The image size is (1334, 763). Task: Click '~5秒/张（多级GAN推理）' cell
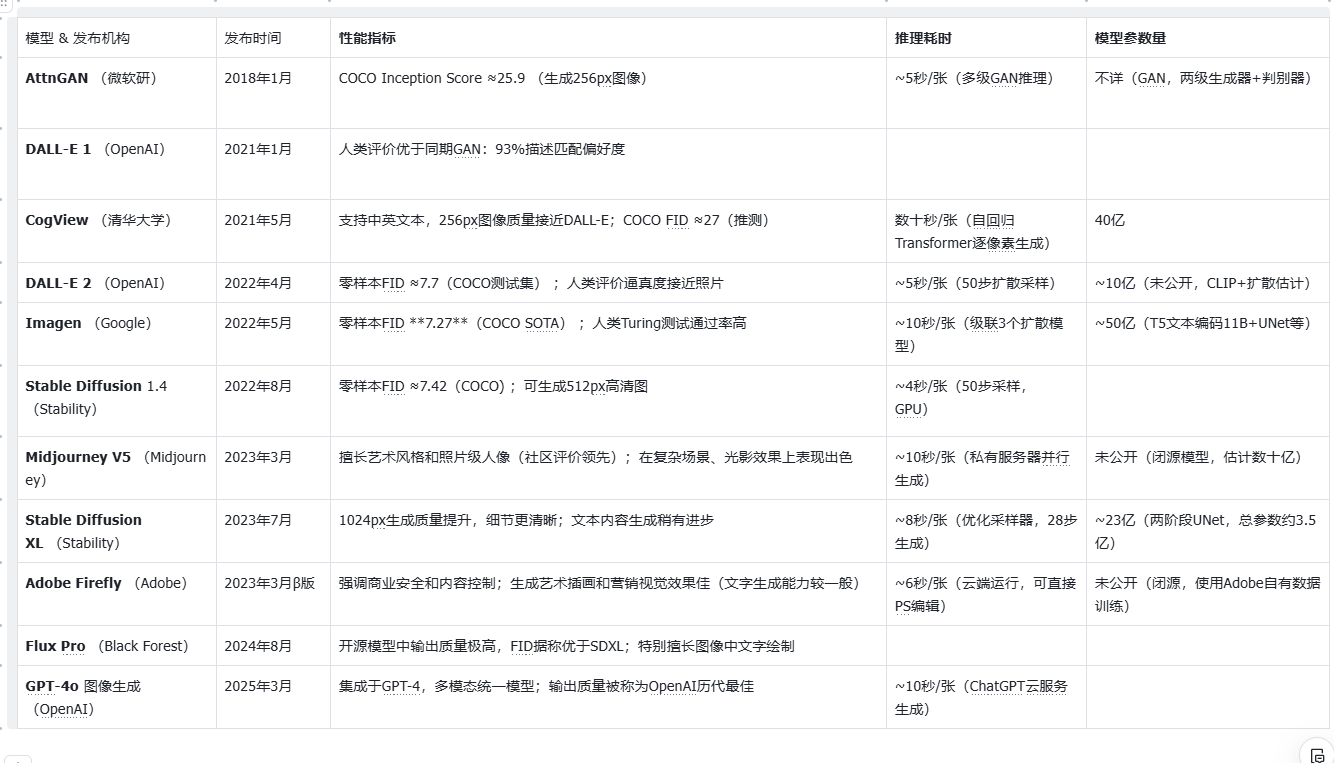986,93
